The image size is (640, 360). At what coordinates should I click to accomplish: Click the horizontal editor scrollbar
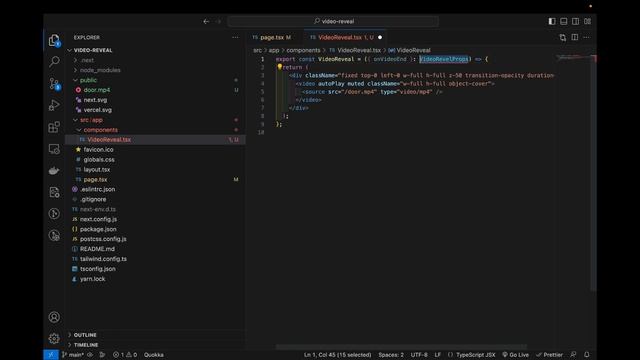(x=401, y=347)
